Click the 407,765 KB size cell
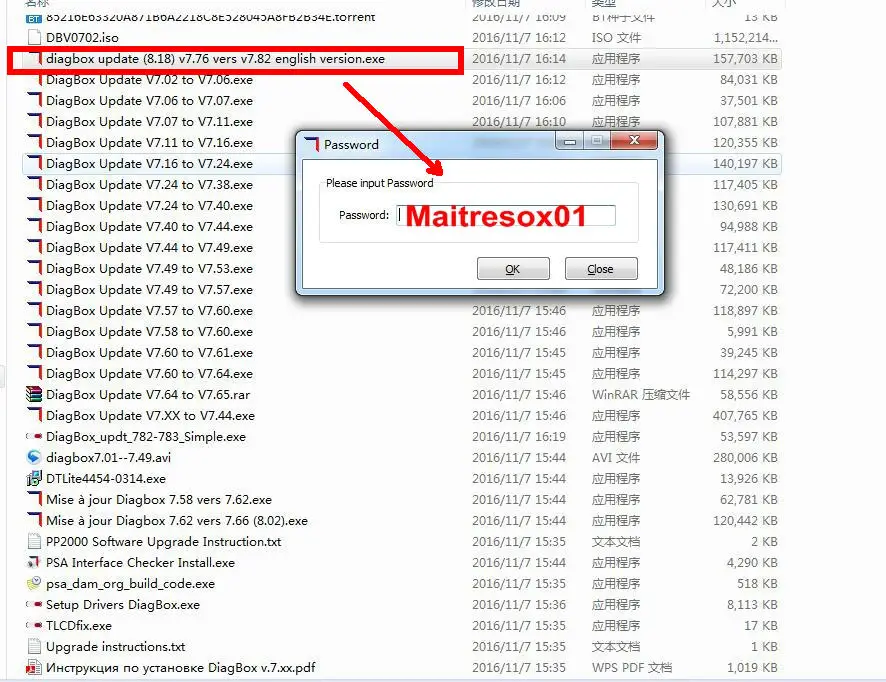886x682 pixels. pos(745,415)
